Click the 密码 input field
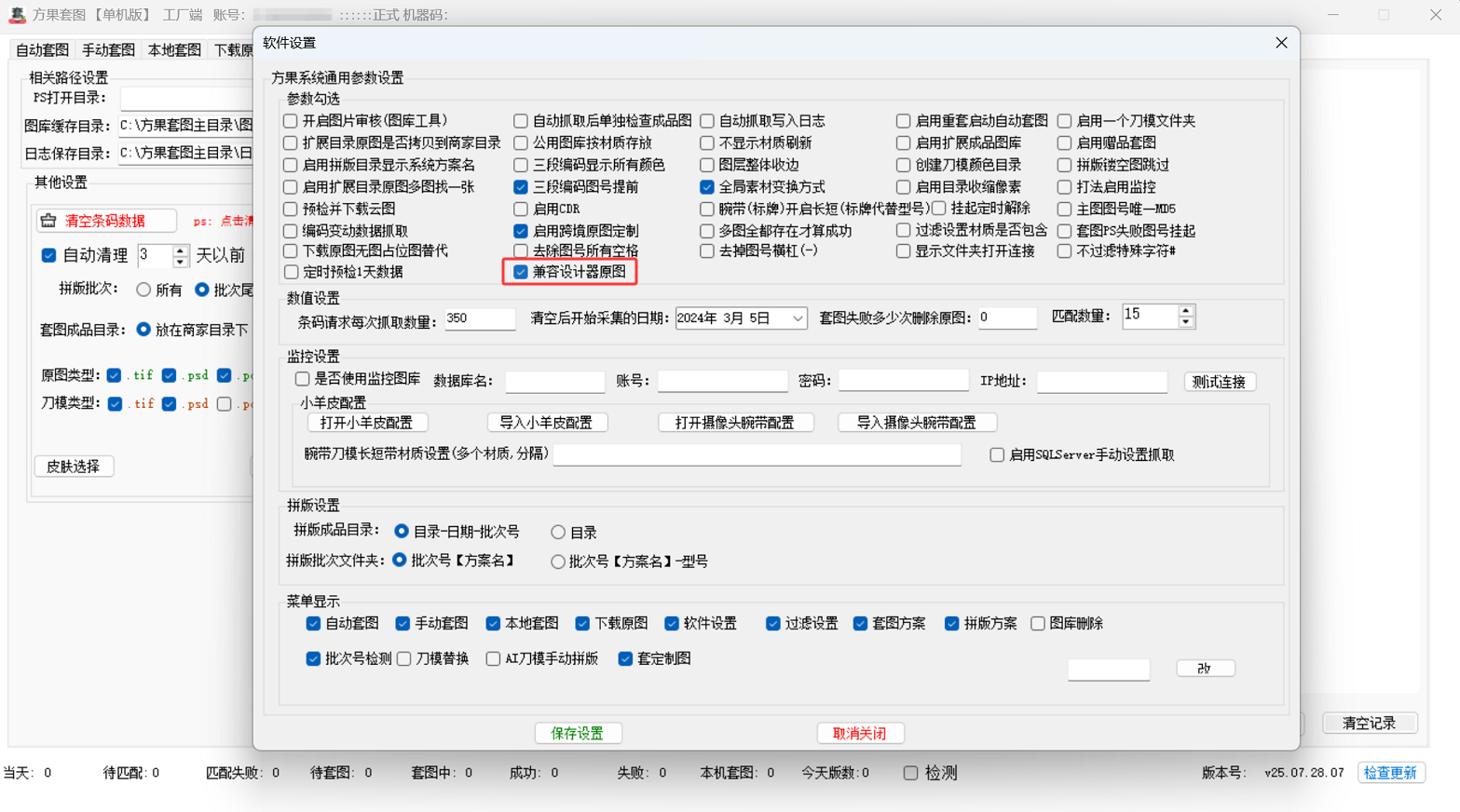Viewport: 1460px width, 812px height. point(903,380)
